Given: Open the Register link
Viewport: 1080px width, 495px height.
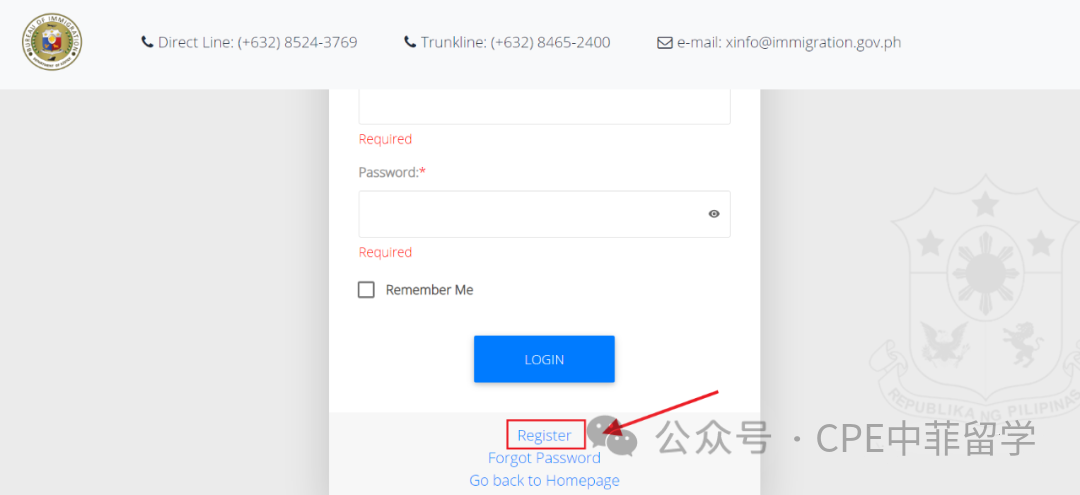Looking at the screenshot, I should (x=544, y=435).
